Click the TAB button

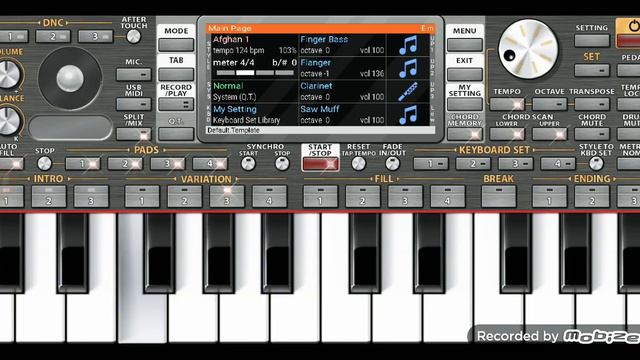point(176,74)
